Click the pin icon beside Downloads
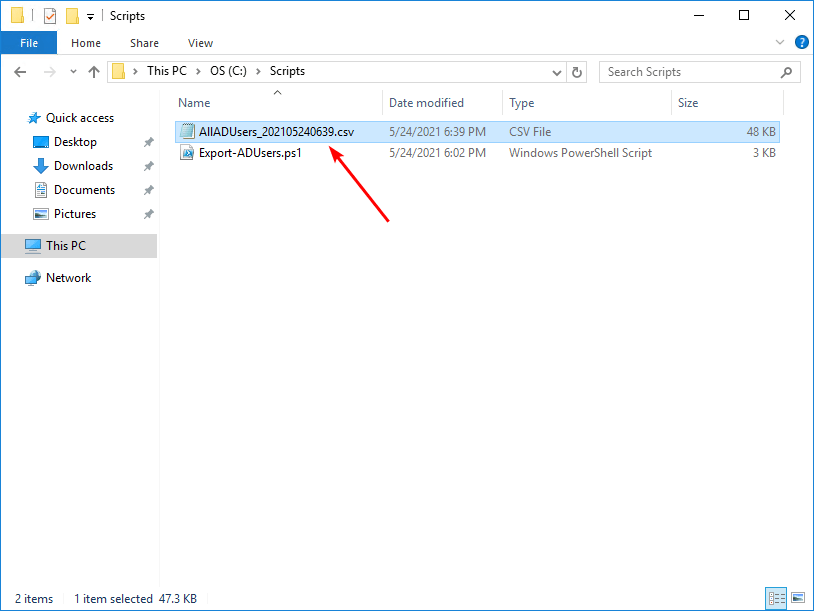This screenshot has height=611, width=814. tap(149, 166)
